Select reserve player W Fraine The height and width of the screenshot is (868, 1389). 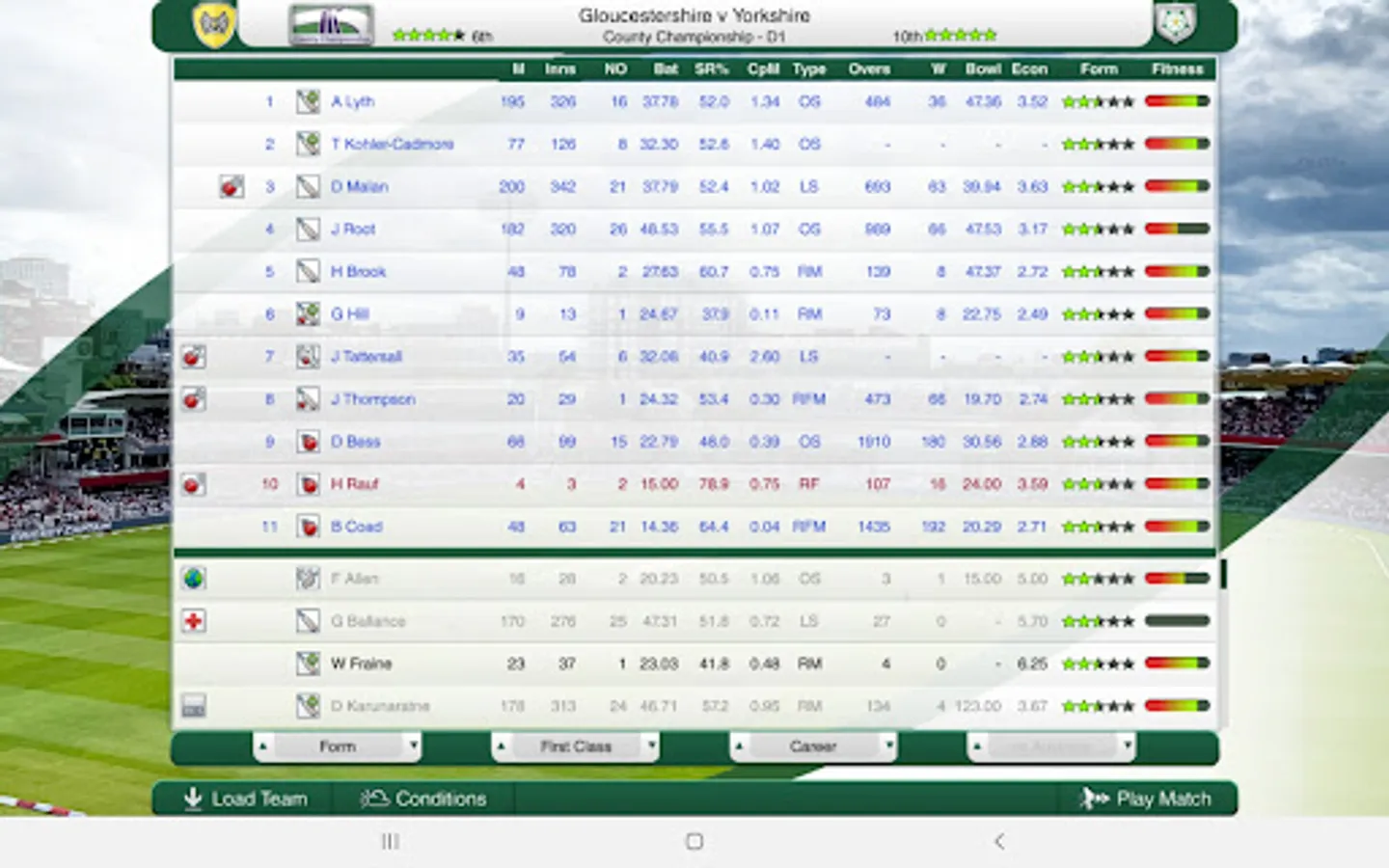tap(361, 664)
